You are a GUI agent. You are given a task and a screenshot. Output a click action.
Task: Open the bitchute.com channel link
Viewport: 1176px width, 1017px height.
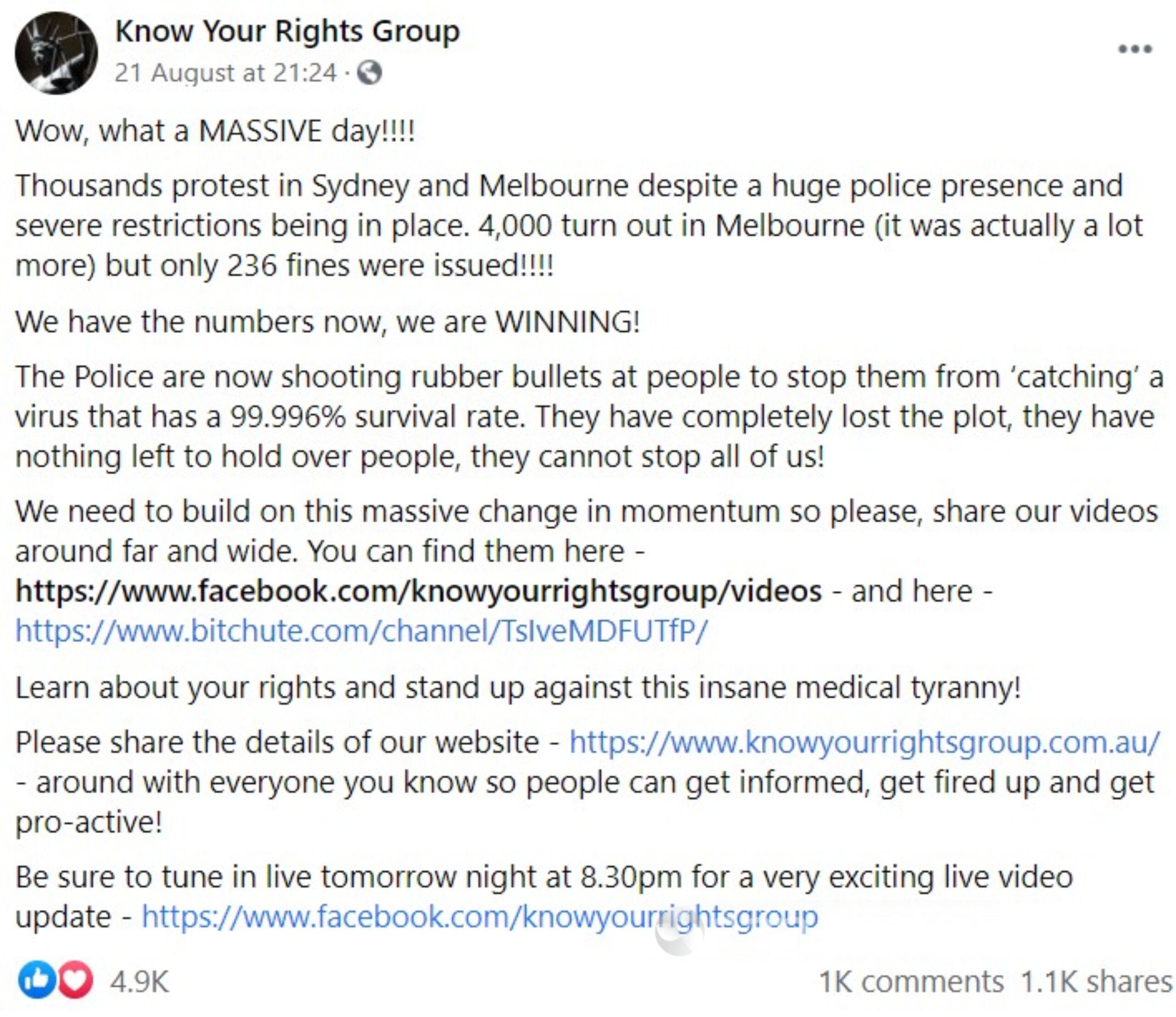point(362,631)
